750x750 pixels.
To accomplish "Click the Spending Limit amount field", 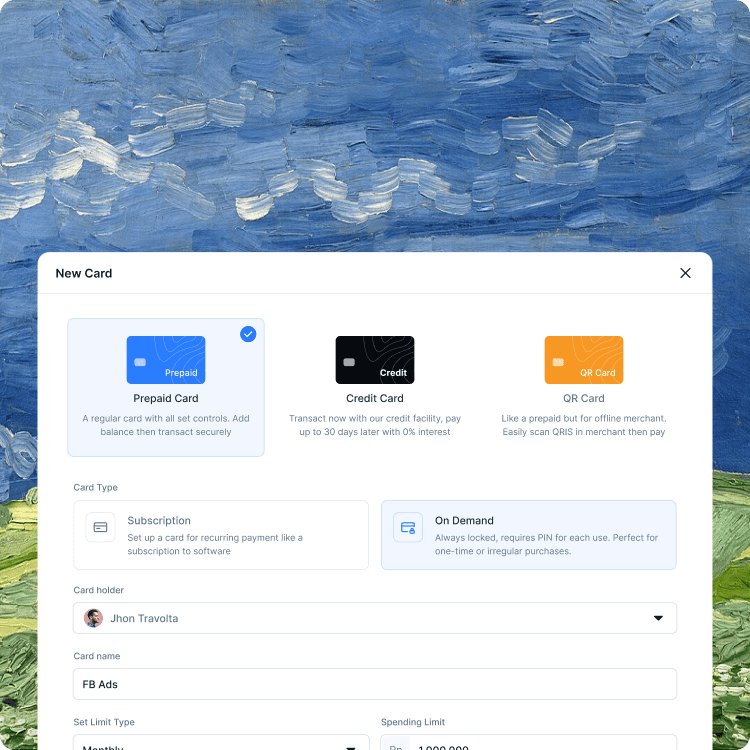I will tap(540, 744).
